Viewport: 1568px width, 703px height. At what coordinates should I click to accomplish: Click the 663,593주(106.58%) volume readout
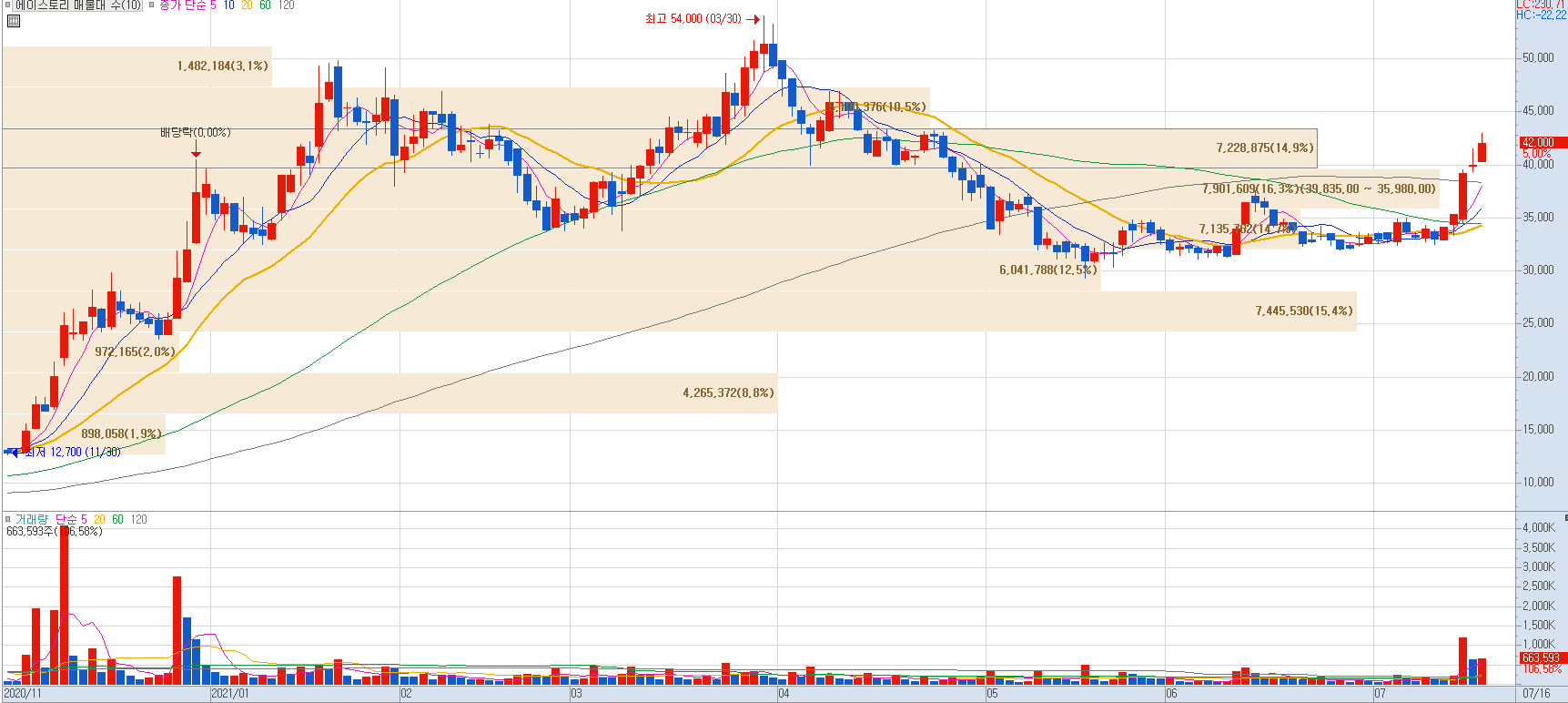tap(55, 531)
